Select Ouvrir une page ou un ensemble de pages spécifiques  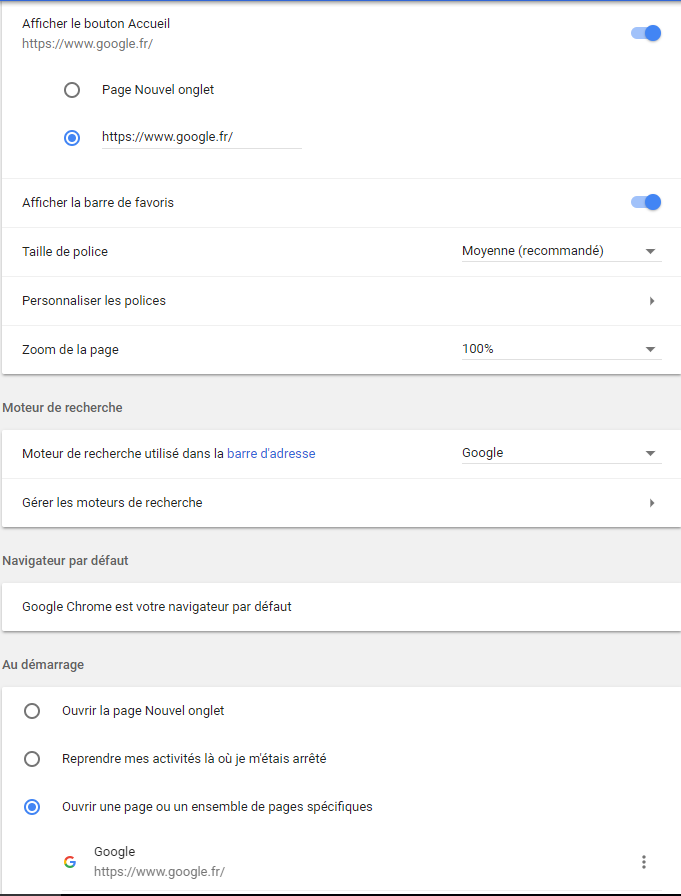tap(32, 807)
